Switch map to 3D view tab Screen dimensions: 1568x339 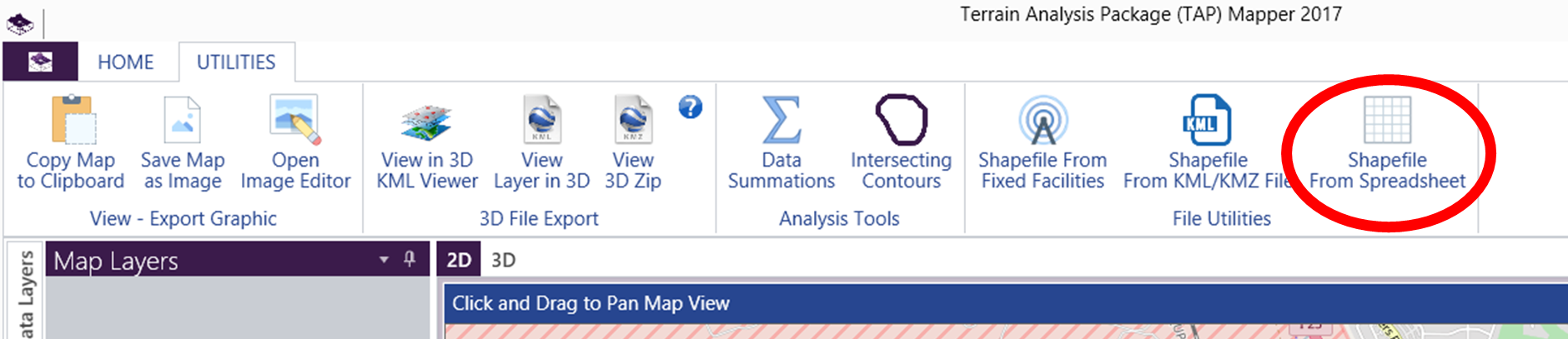tap(503, 260)
